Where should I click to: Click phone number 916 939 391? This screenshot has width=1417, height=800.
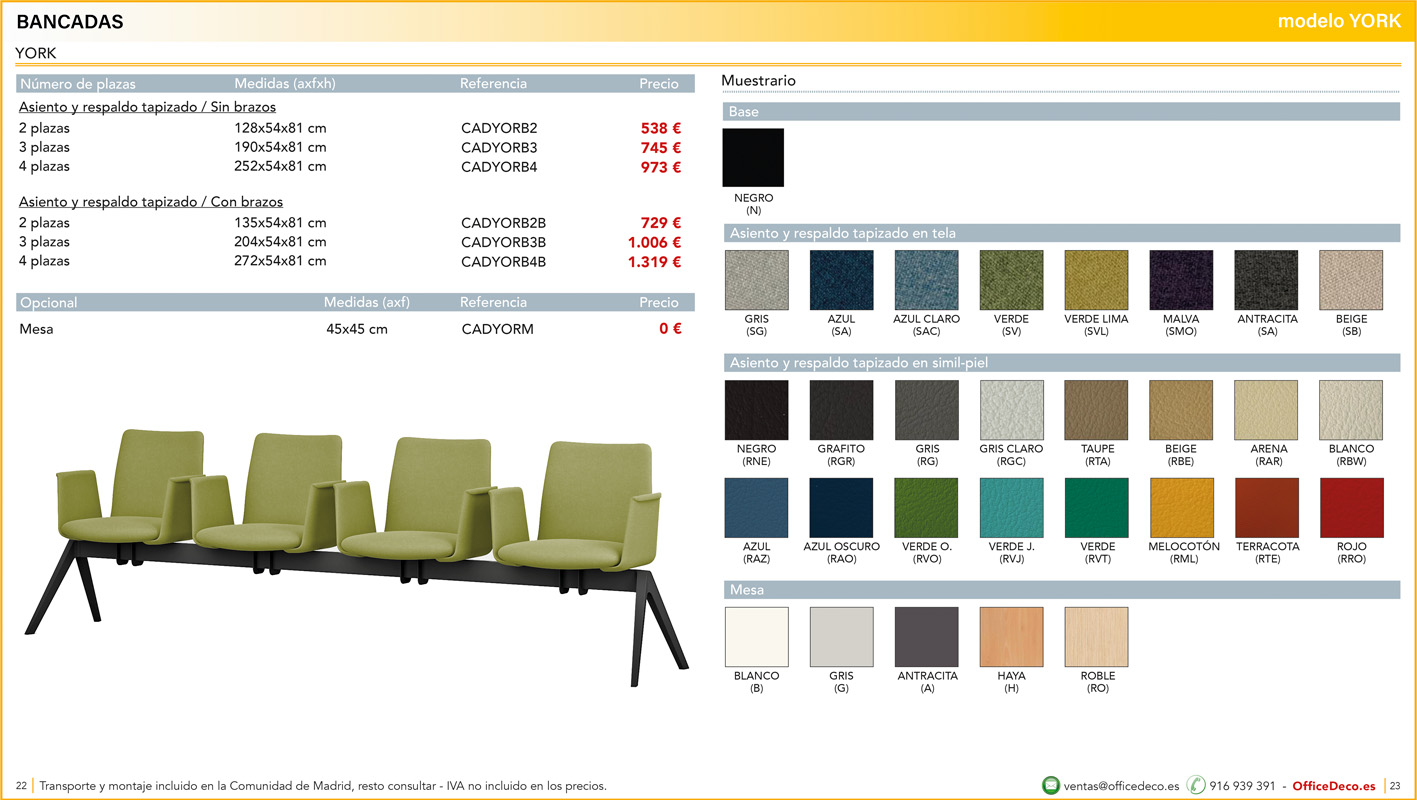coord(1242,786)
